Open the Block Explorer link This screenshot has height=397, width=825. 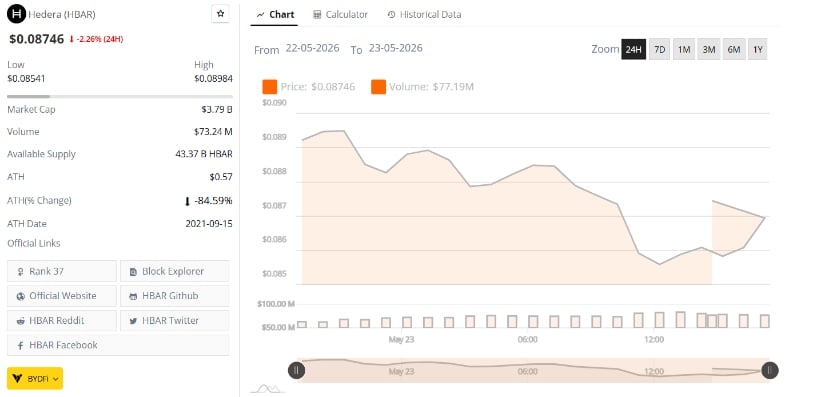pyautogui.click(x=175, y=272)
